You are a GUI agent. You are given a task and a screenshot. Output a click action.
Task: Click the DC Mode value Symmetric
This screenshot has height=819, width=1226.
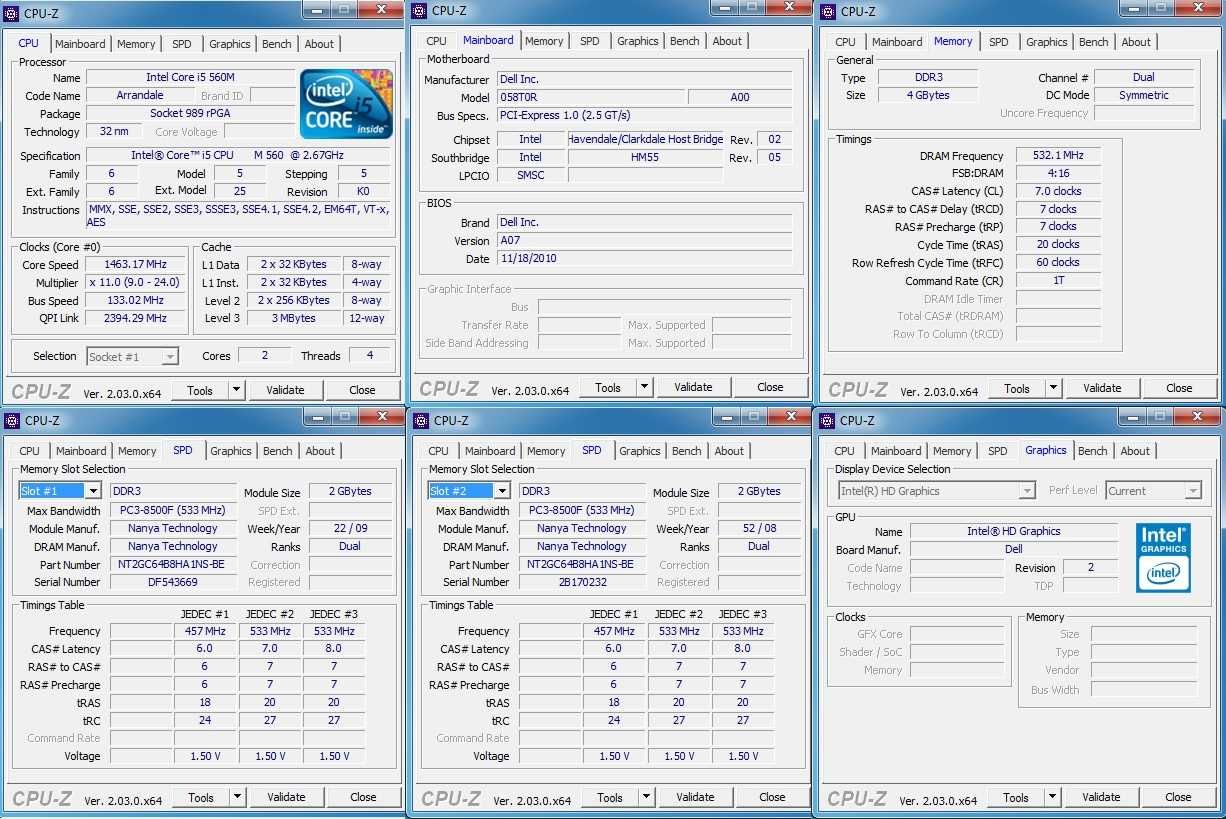[1144, 95]
